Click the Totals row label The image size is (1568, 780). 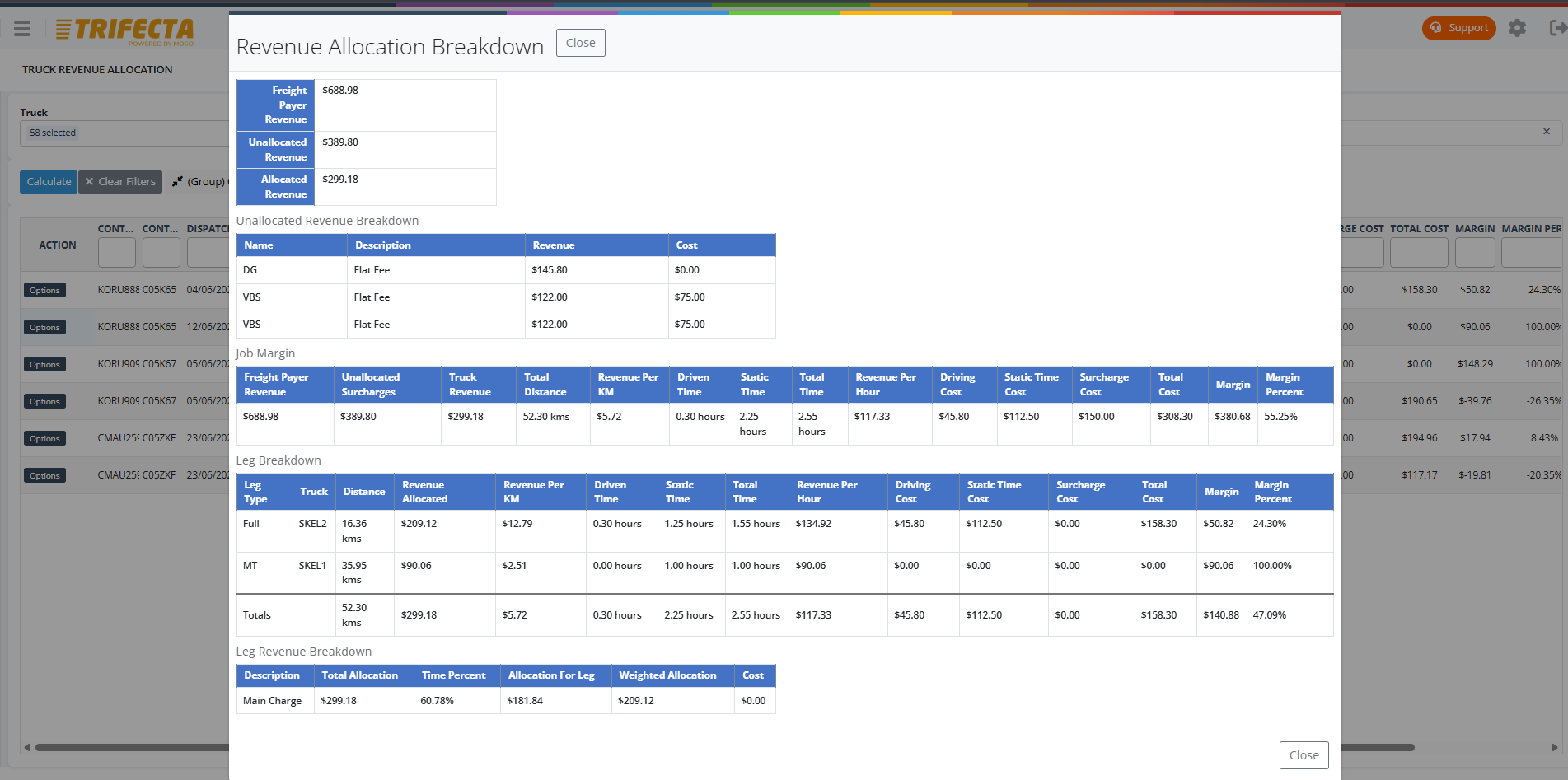coord(257,615)
